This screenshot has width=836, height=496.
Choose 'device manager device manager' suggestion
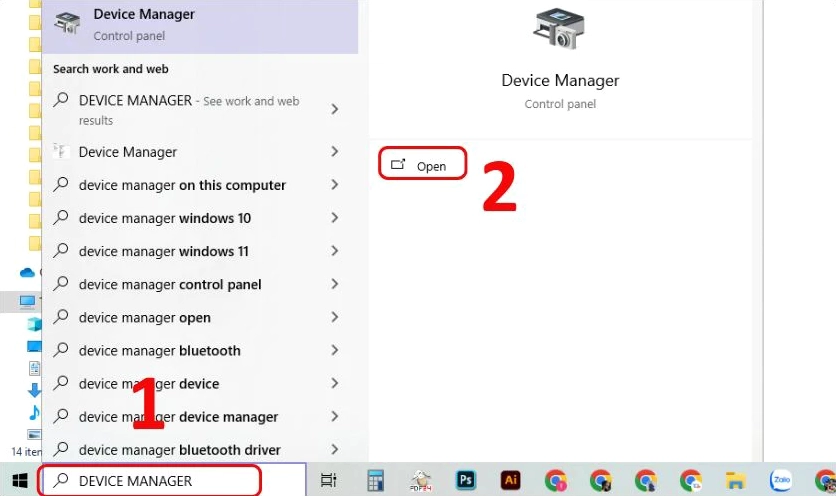tap(200, 417)
